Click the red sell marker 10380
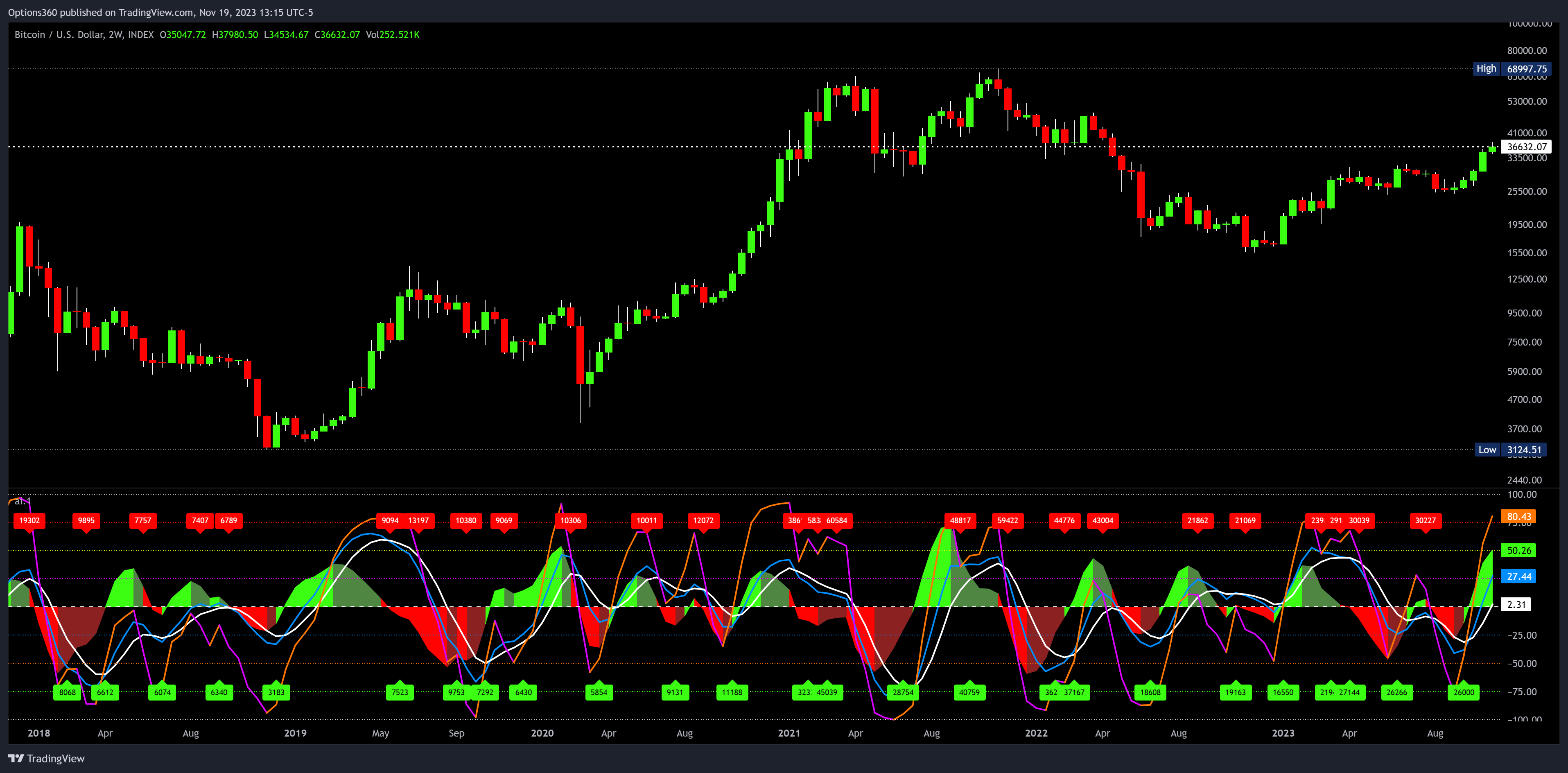 (x=466, y=521)
